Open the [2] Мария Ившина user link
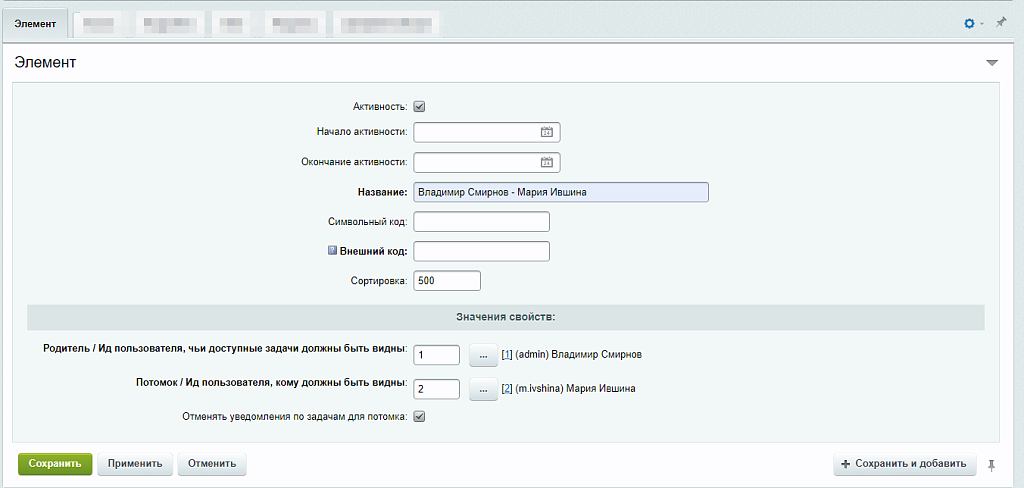This screenshot has width=1024, height=488. pyautogui.click(x=507, y=389)
